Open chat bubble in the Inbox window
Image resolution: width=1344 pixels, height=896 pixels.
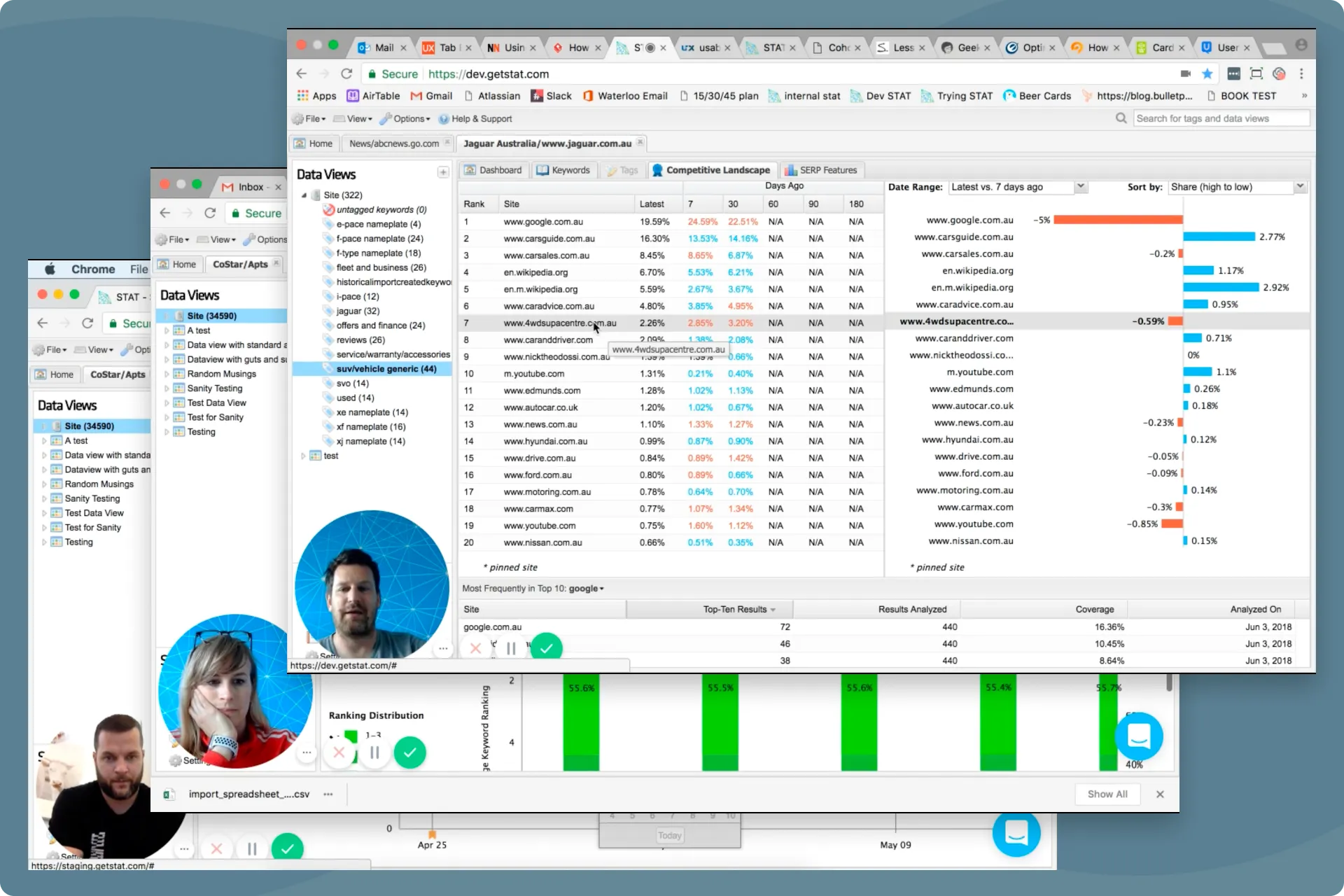[1139, 736]
